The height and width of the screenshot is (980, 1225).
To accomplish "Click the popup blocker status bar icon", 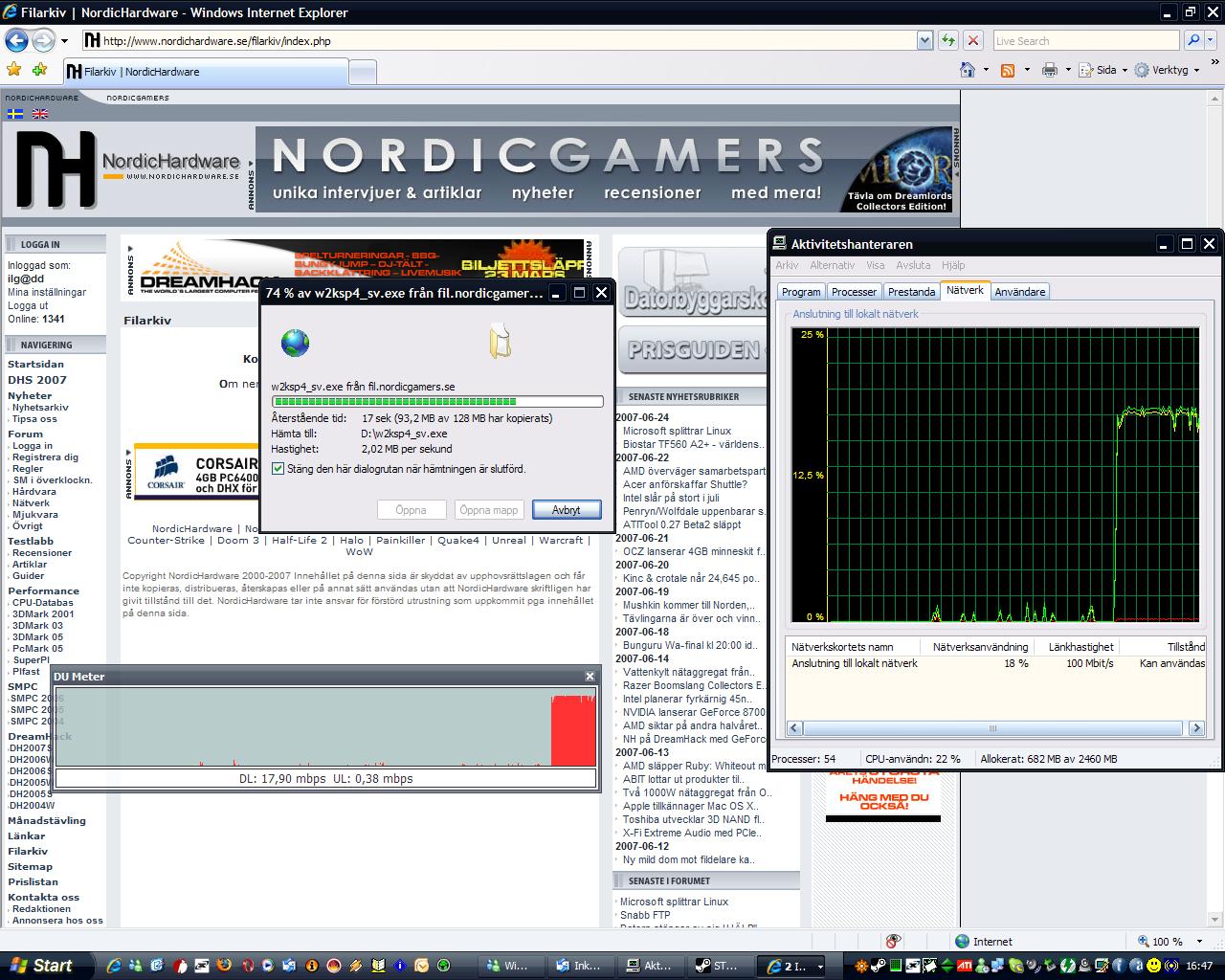I will click(894, 941).
